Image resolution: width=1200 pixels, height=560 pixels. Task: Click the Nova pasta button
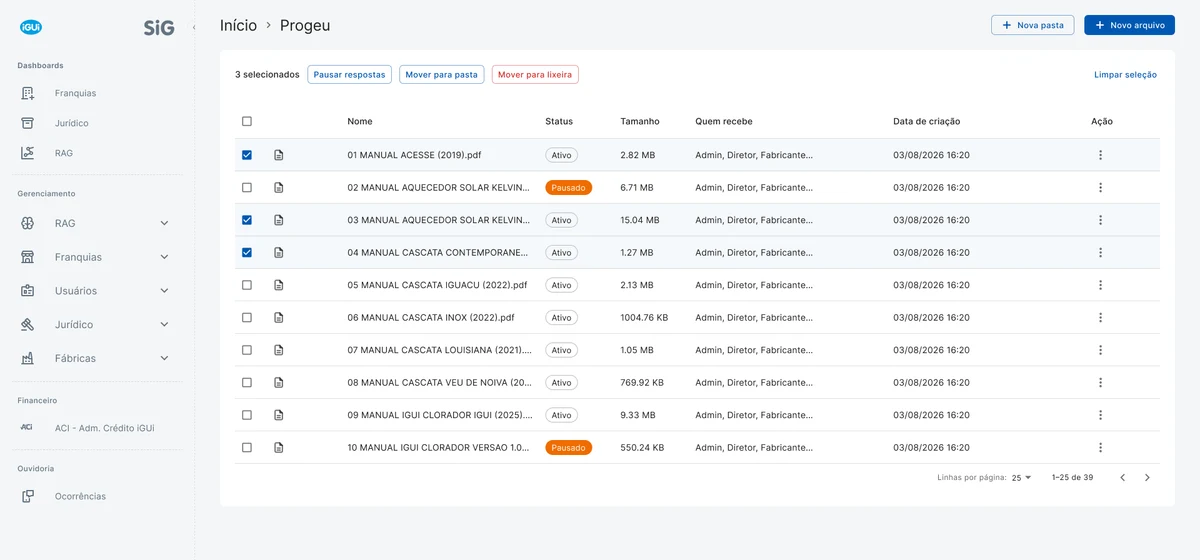[x=1033, y=25]
